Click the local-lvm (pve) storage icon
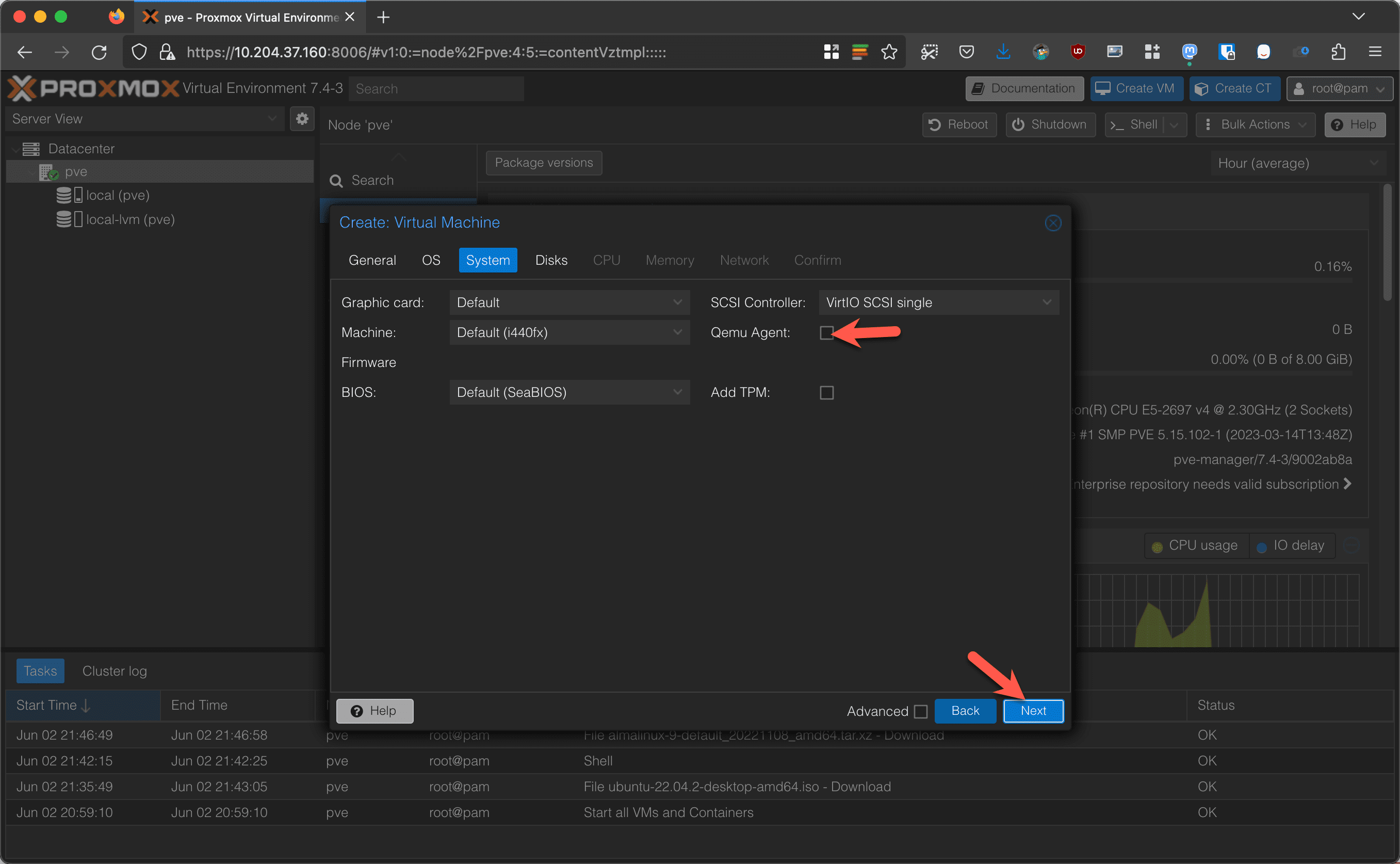The image size is (1400, 864). click(x=69, y=219)
